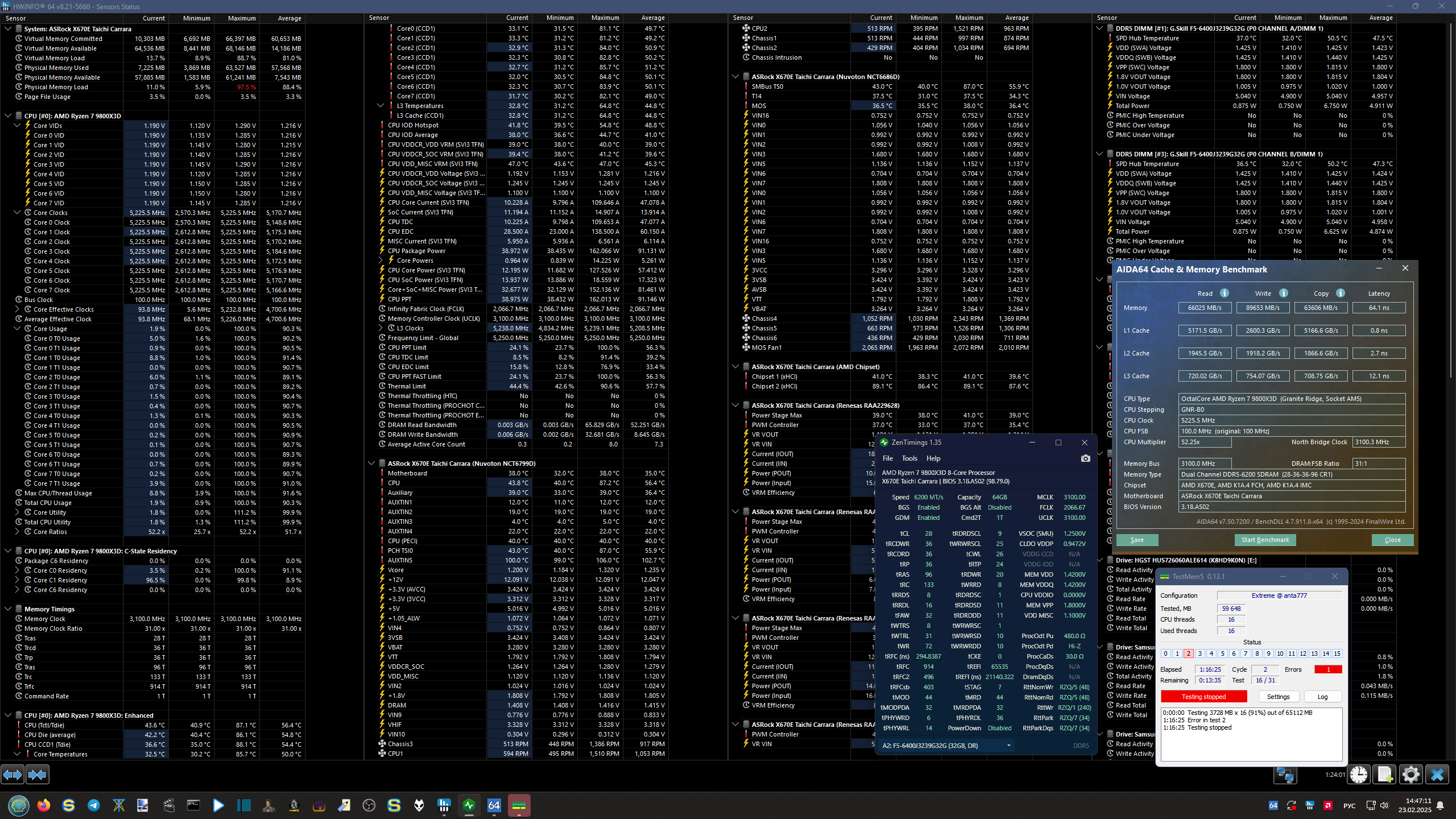Collapse the Core VIDs tree node
Image resolution: width=1456 pixels, height=819 pixels.
[17, 126]
